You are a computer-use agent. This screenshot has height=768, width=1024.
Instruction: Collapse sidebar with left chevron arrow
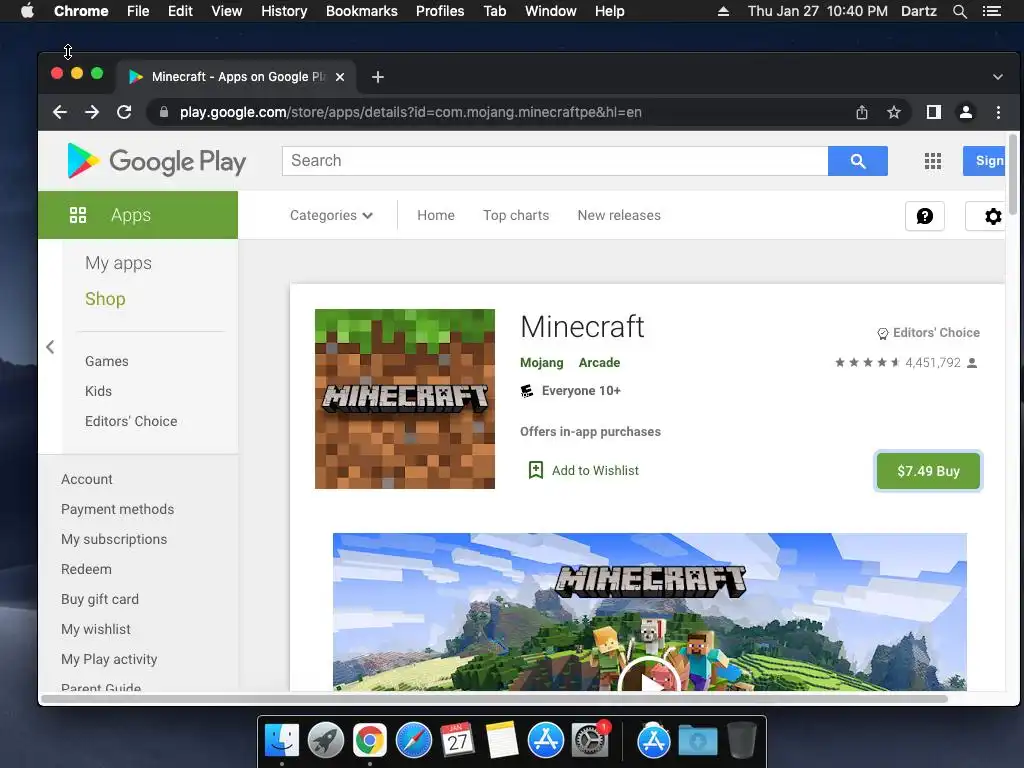coord(50,347)
